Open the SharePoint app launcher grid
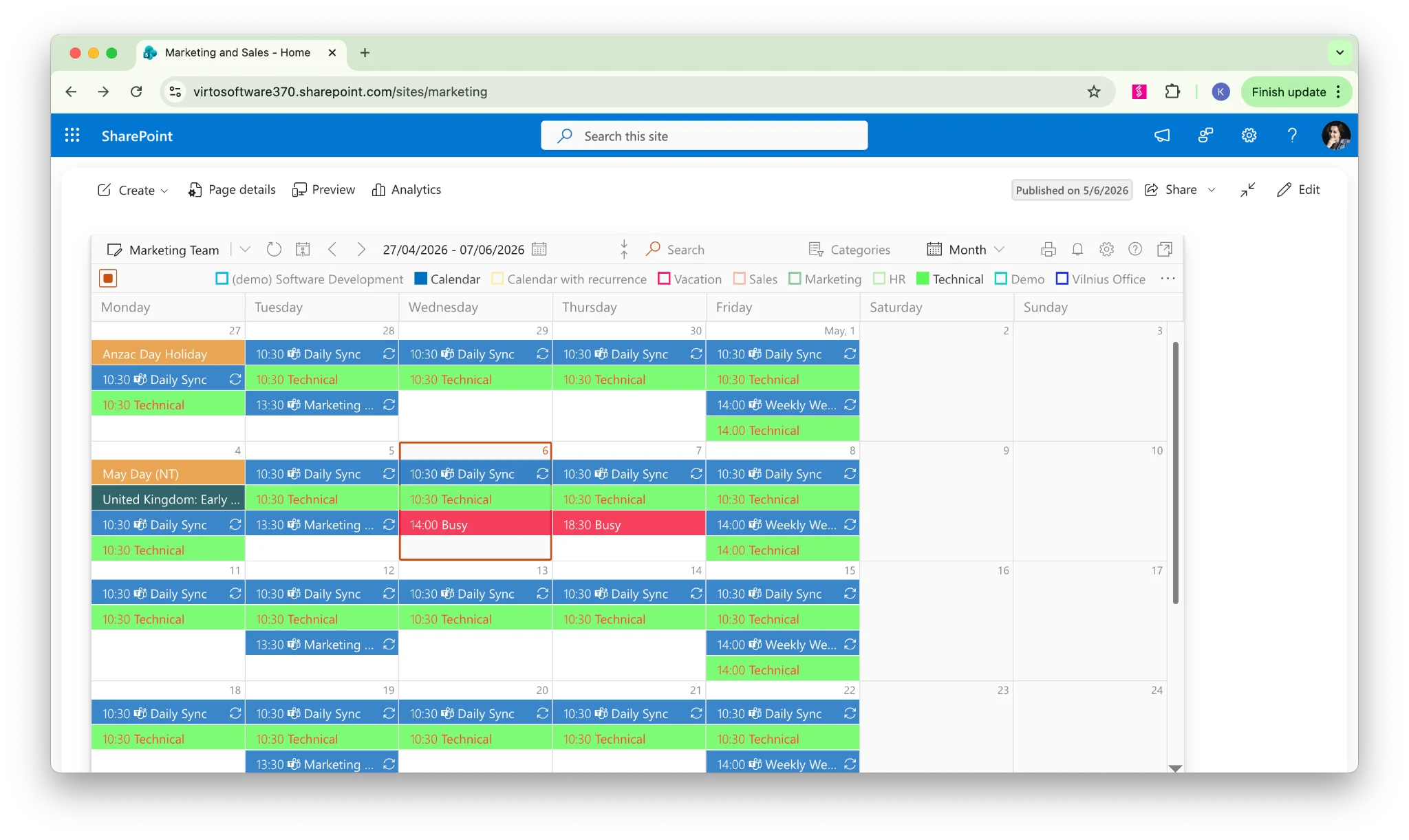This screenshot has width=1409, height=840. coord(72,136)
